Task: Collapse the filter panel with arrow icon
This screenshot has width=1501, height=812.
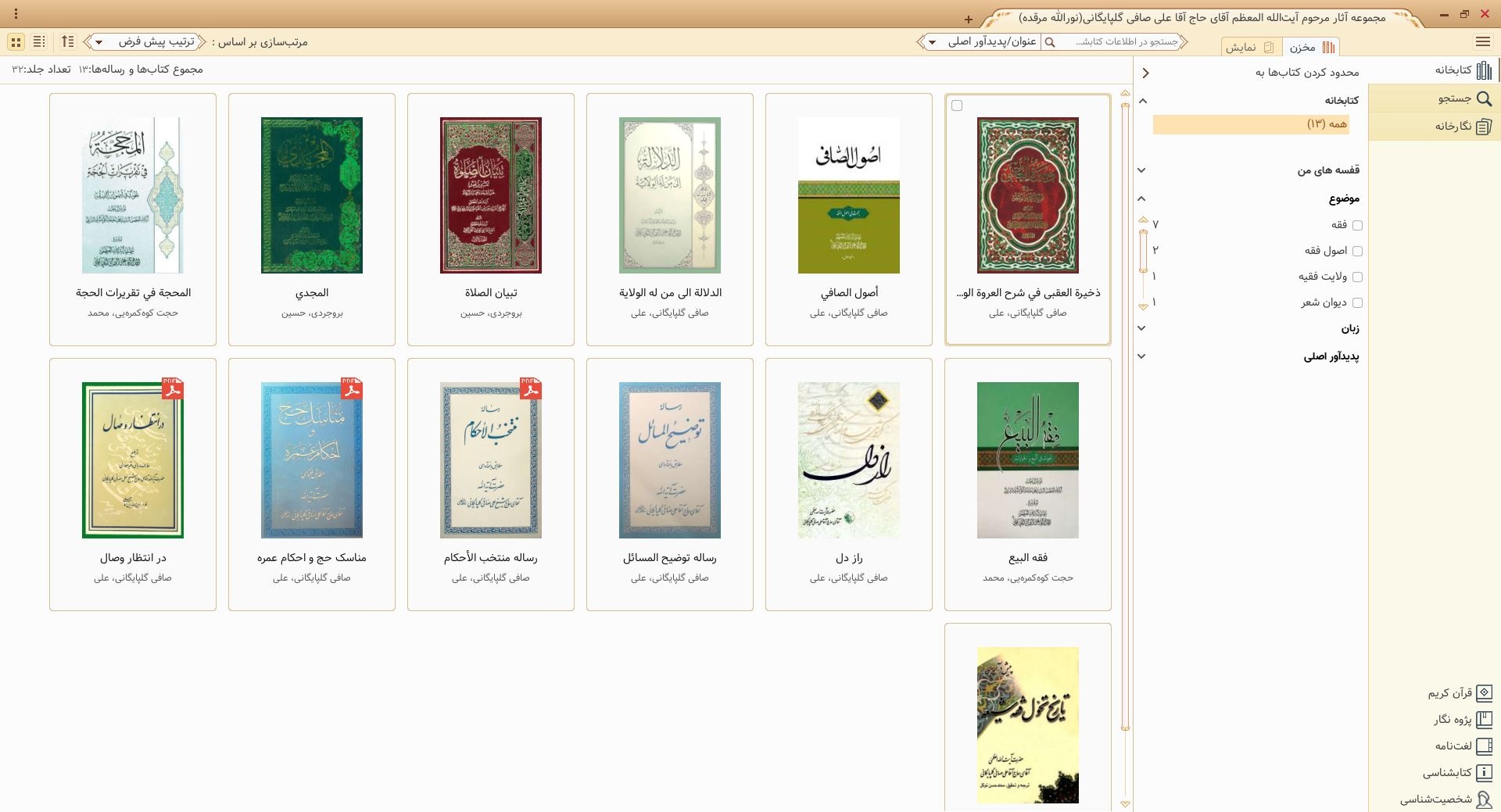Action: [1145, 73]
